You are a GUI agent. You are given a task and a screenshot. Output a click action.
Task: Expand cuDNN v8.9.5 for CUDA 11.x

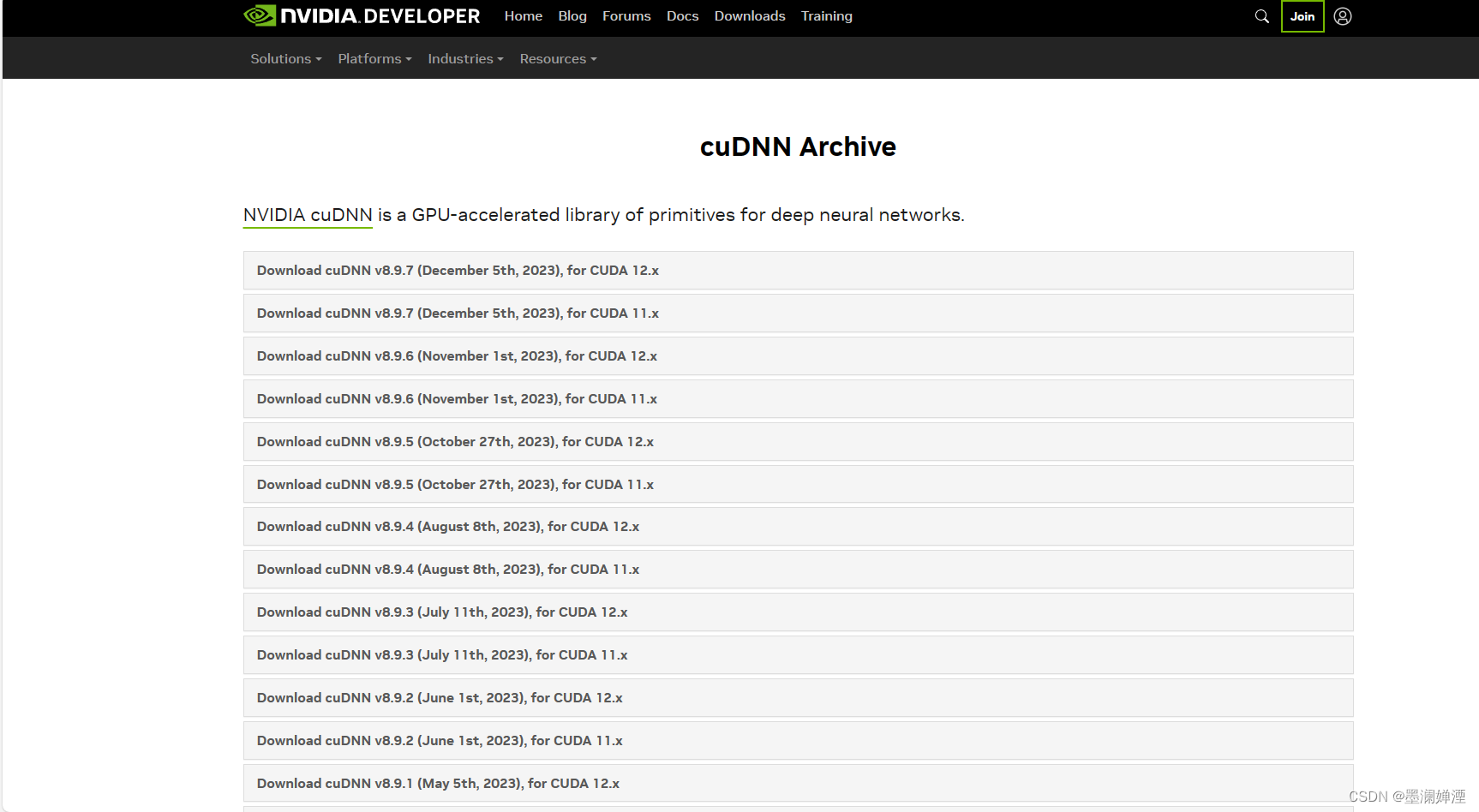798,485
